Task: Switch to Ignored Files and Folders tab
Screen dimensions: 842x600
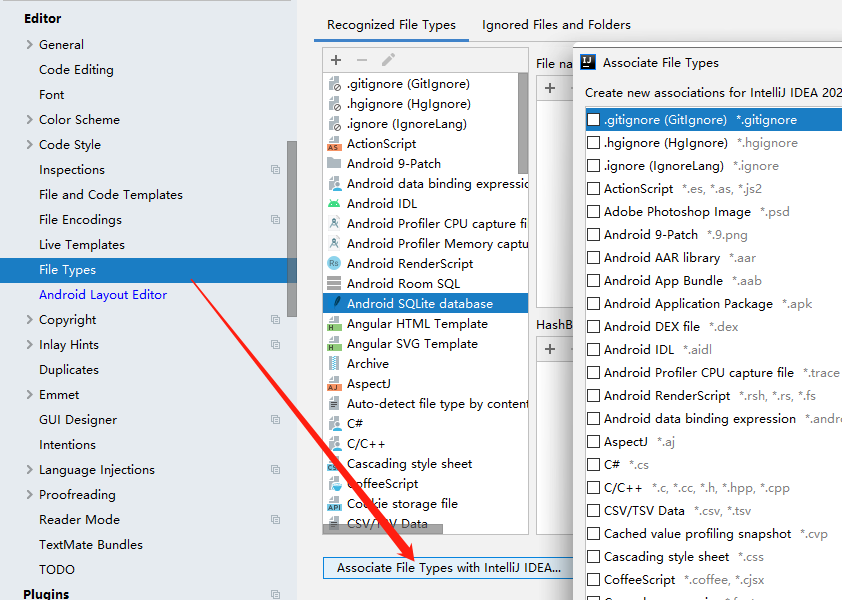Action: [556, 25]
